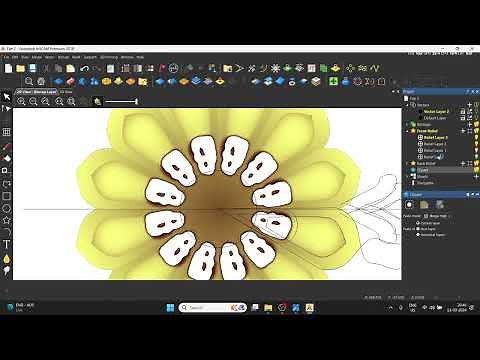Expand the Sheets tree node
The image size is (480, 360).
pyautogui.click(x=407, y=176)
